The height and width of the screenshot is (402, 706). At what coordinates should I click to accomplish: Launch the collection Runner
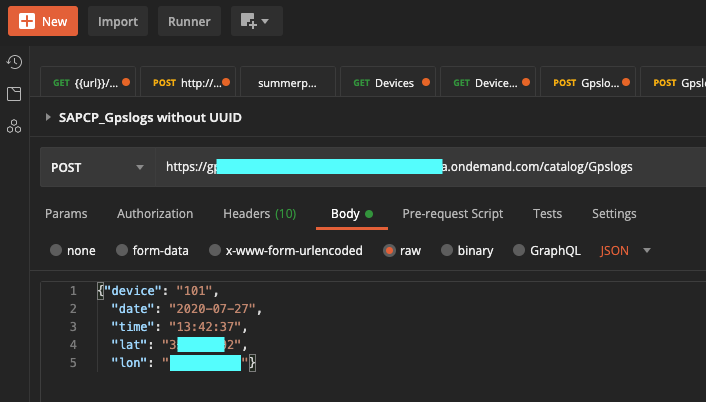click(x=189, y=21)
